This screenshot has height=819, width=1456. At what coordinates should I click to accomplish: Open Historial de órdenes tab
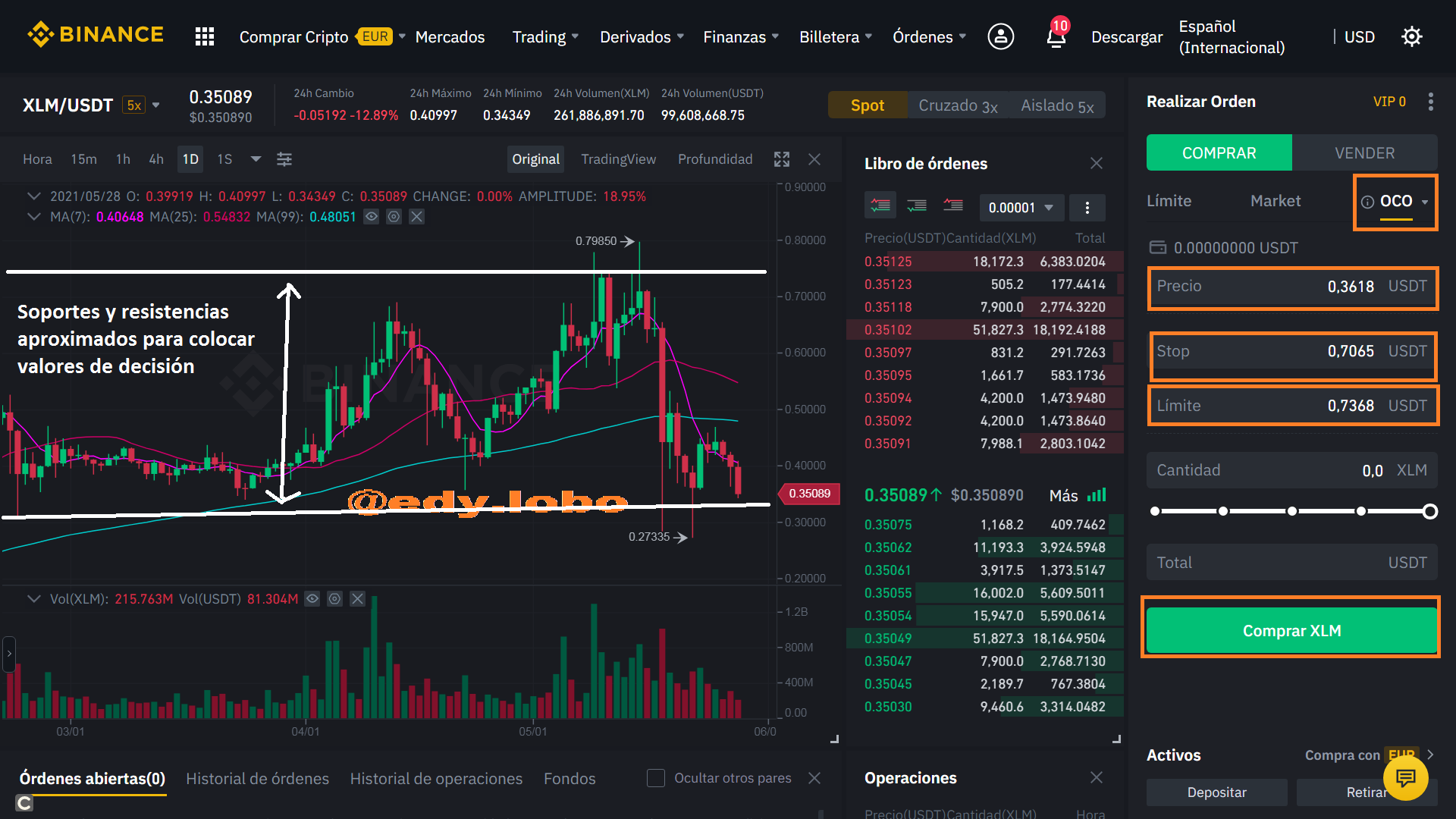pyautogui.click(x=257, y=779)
